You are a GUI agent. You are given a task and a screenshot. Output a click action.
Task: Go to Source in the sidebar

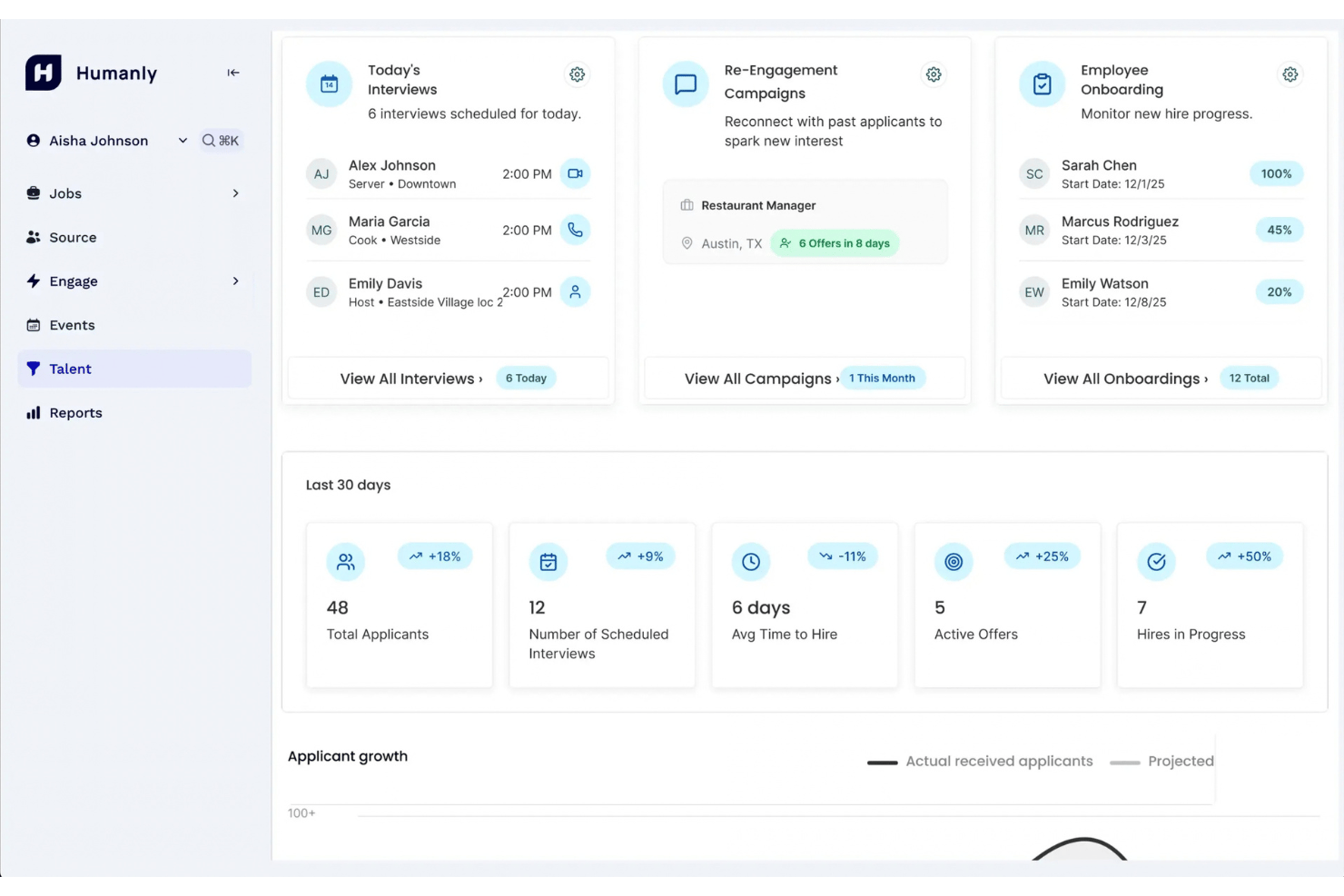pyautogui.click(x=134, y=237)
